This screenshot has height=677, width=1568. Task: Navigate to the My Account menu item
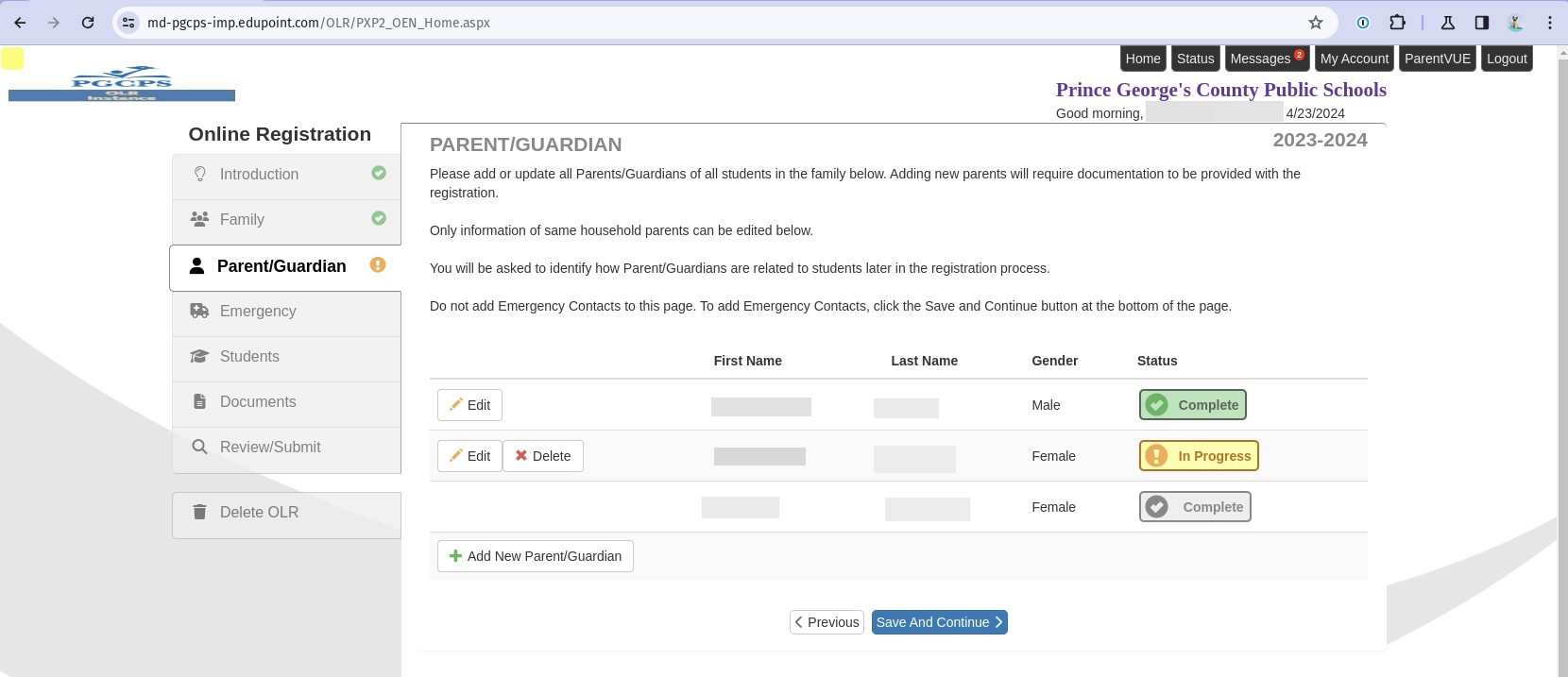coord(1355,58)
